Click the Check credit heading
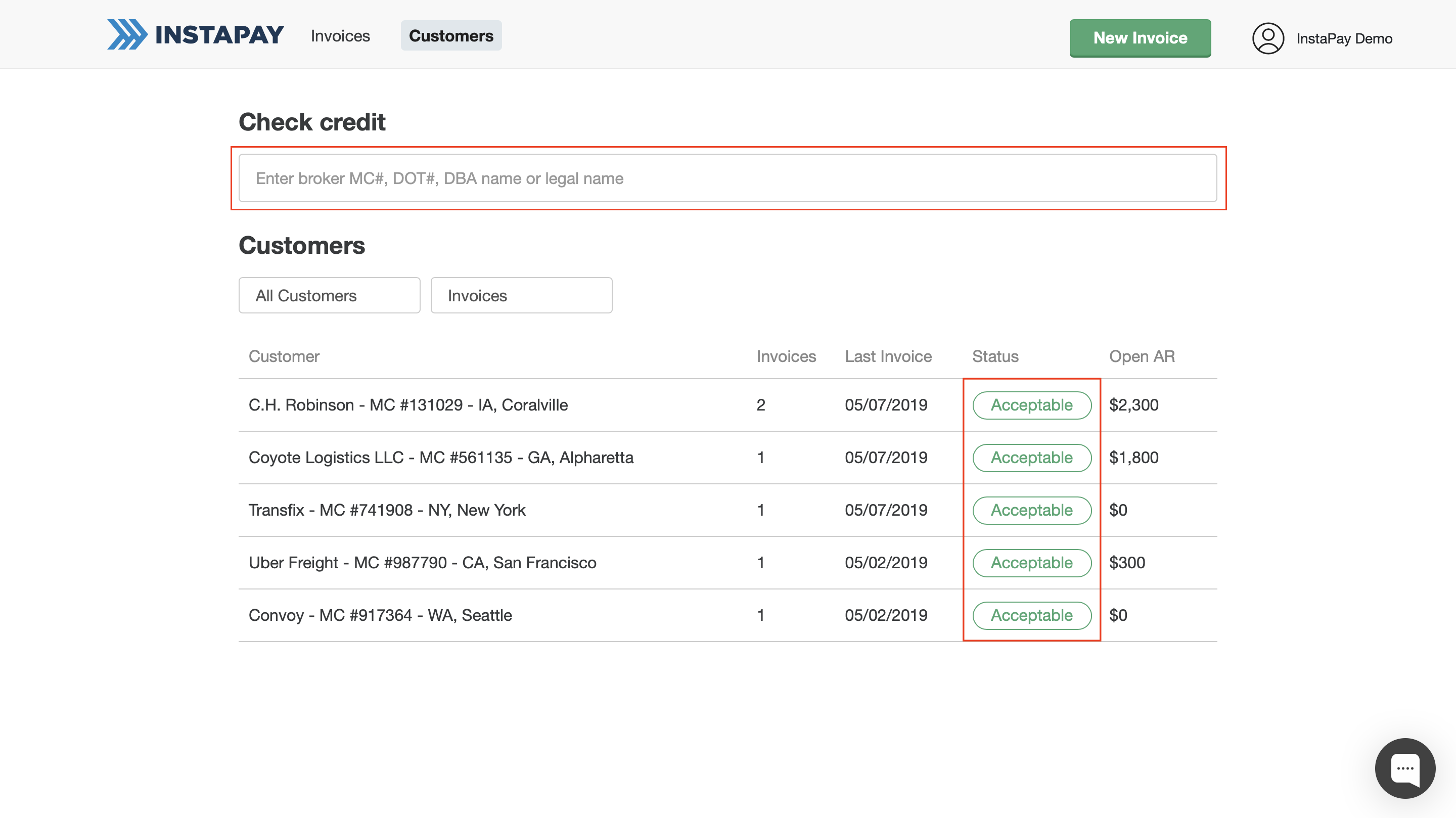Image resolution: width=1456 pixels, height=818 pixels. pyautogui.click(x=312, y=122)
